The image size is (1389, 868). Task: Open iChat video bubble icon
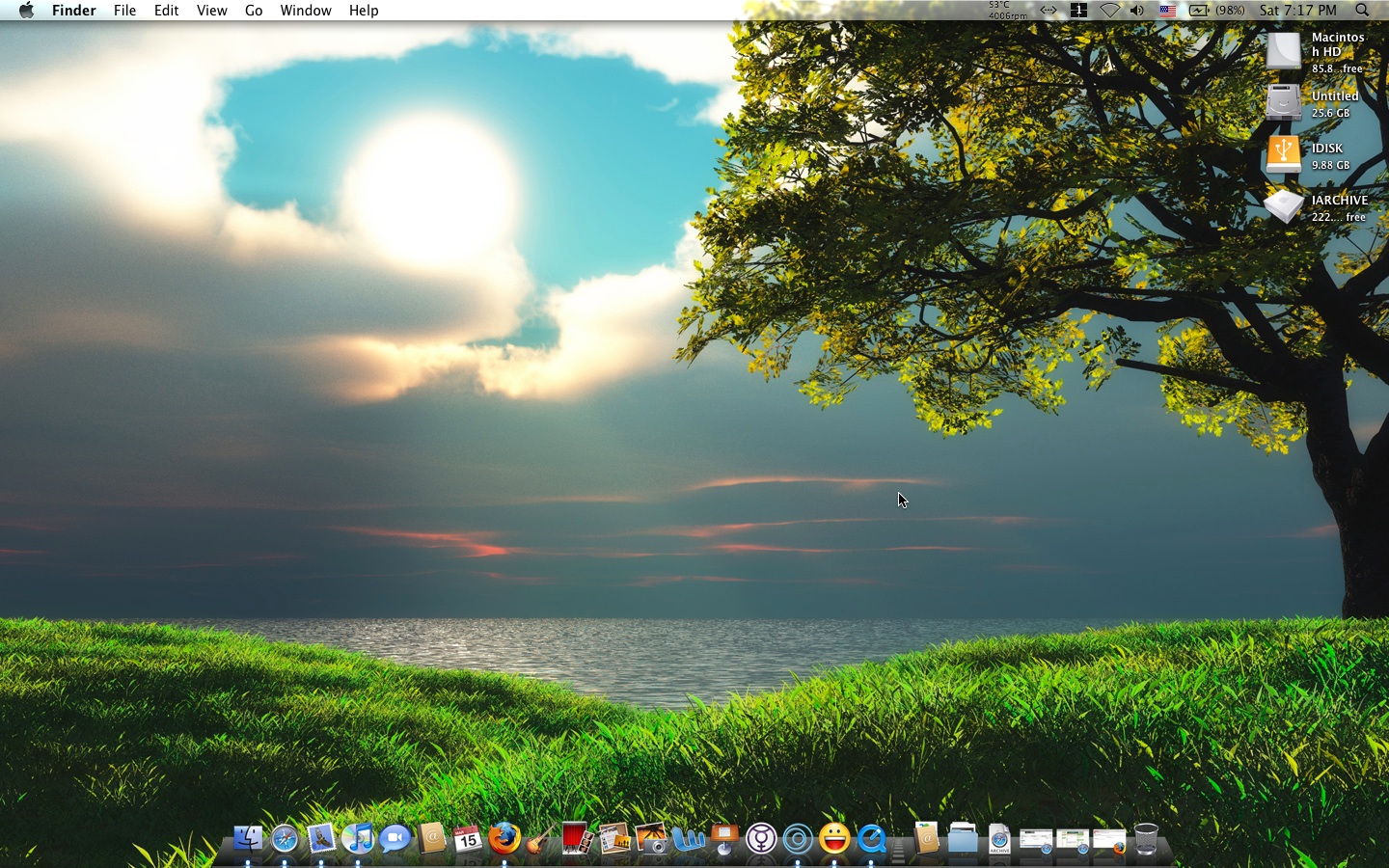pos(395,838)
